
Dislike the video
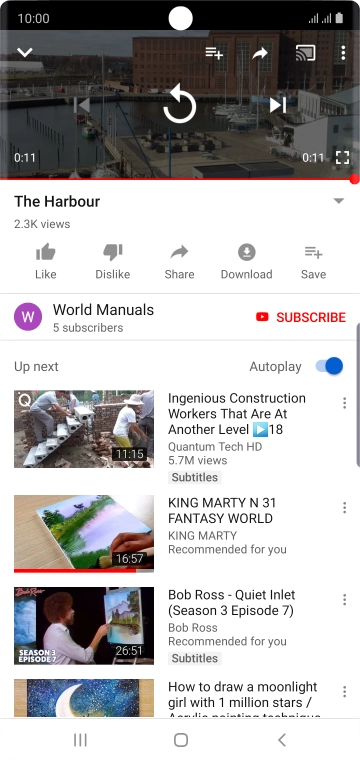click(x=112, y=262)
